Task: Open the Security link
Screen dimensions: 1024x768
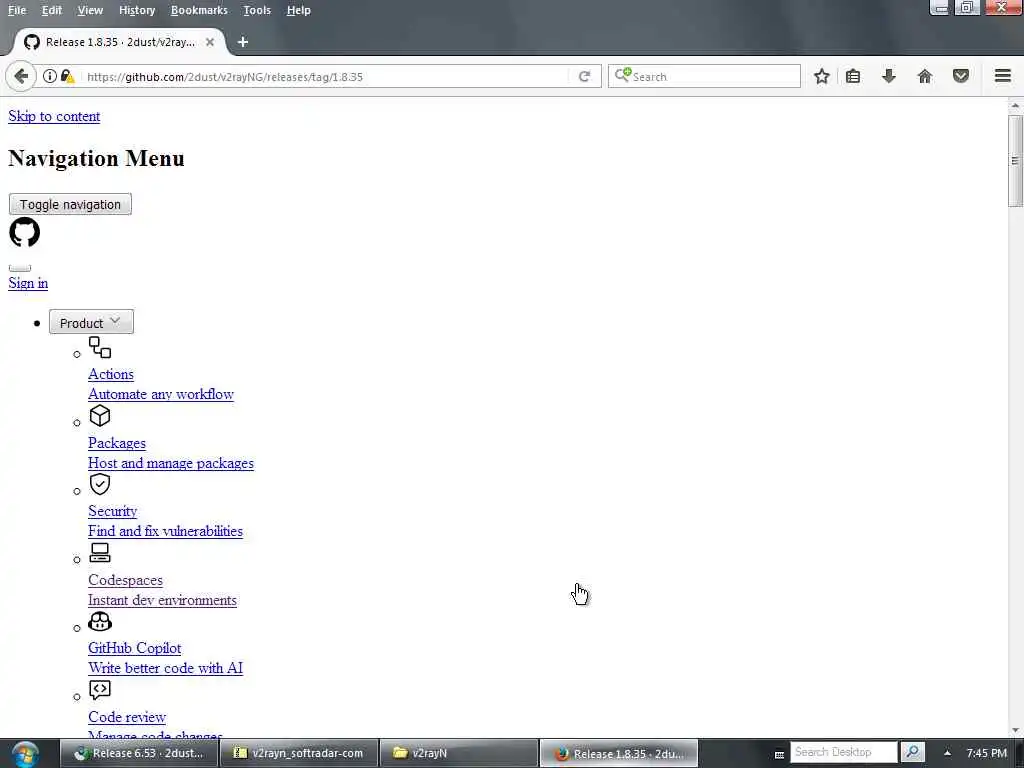Action: 112,511
